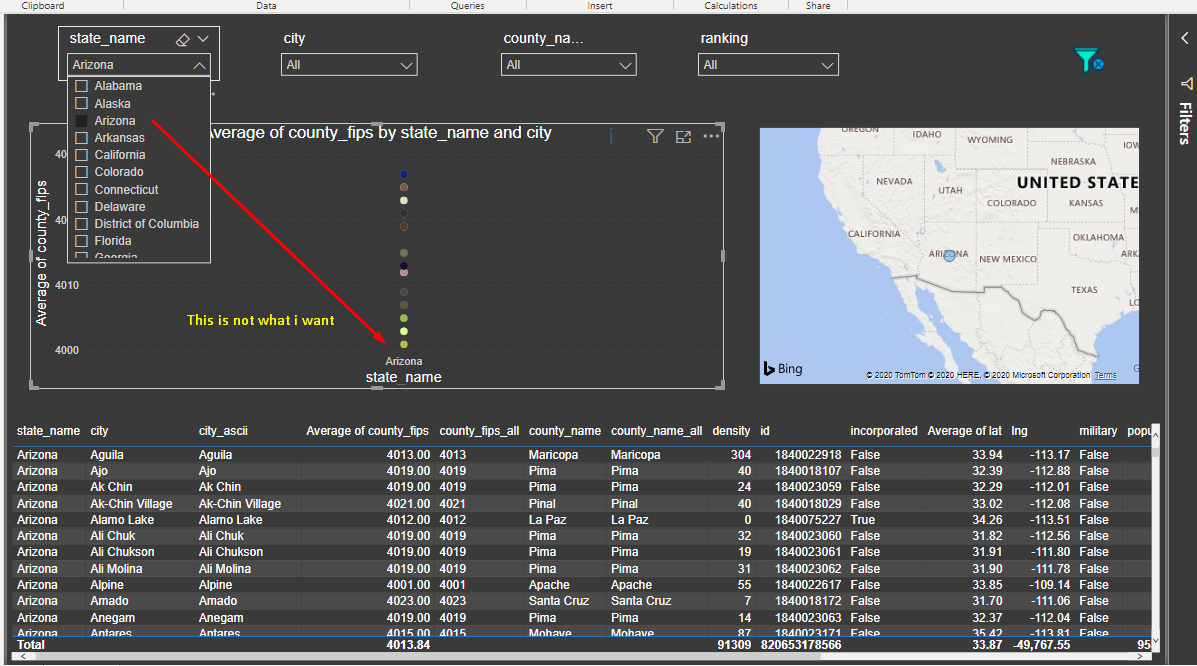Select the Arizona bubble on the map
Screen dimensions: 1197x666
tap(949, 257)
